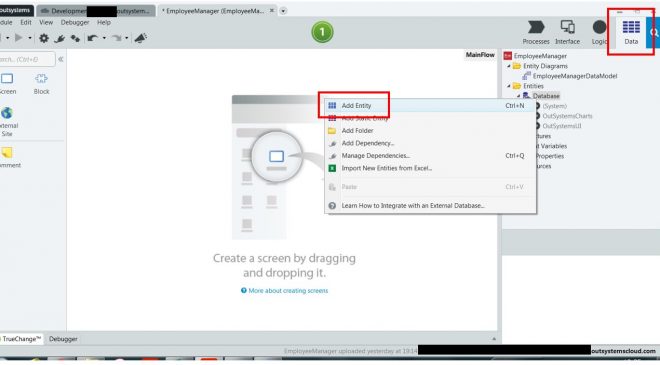Open module settings gear icon in toolbar
This screenshot has width=660, height=365.
click(43, 38)
